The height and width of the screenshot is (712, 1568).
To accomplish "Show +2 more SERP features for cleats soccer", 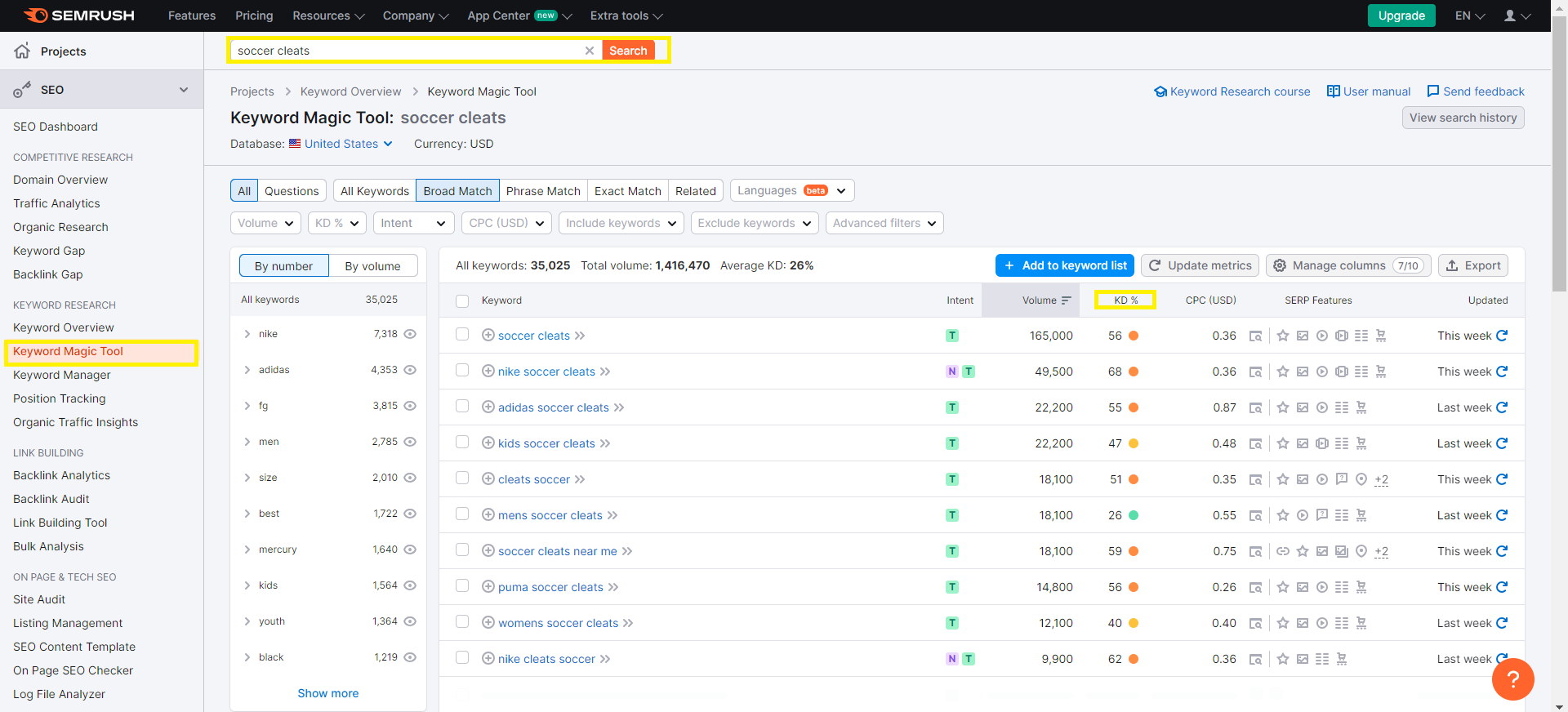I will pyautogui.click(x=1381, y=479).
